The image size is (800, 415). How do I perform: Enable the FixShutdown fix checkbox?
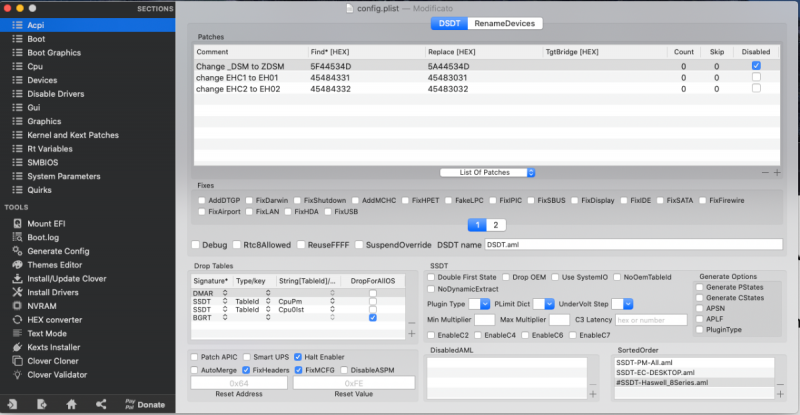298,201
